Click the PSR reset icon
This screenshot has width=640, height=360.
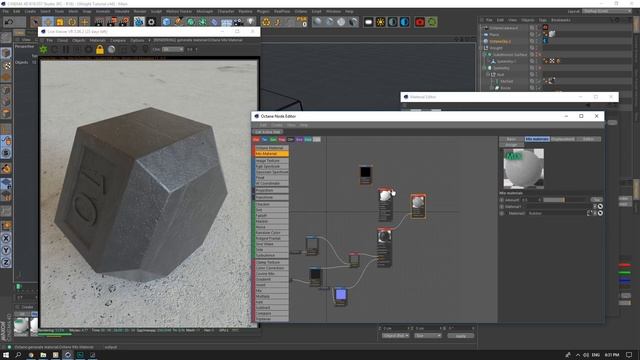click(302, 22)
